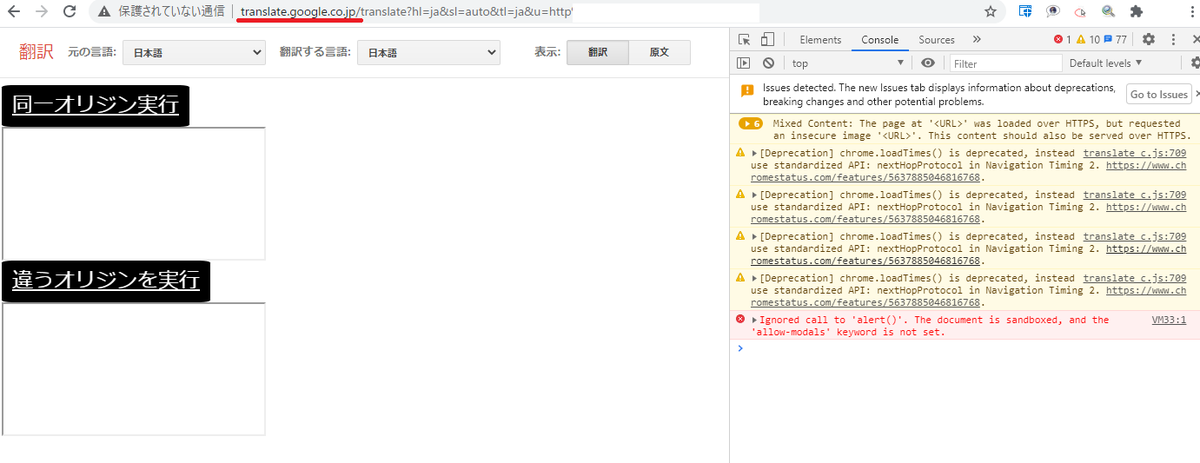
Task: Open the magnifier extension icon
Action: tap(1108, 12)
